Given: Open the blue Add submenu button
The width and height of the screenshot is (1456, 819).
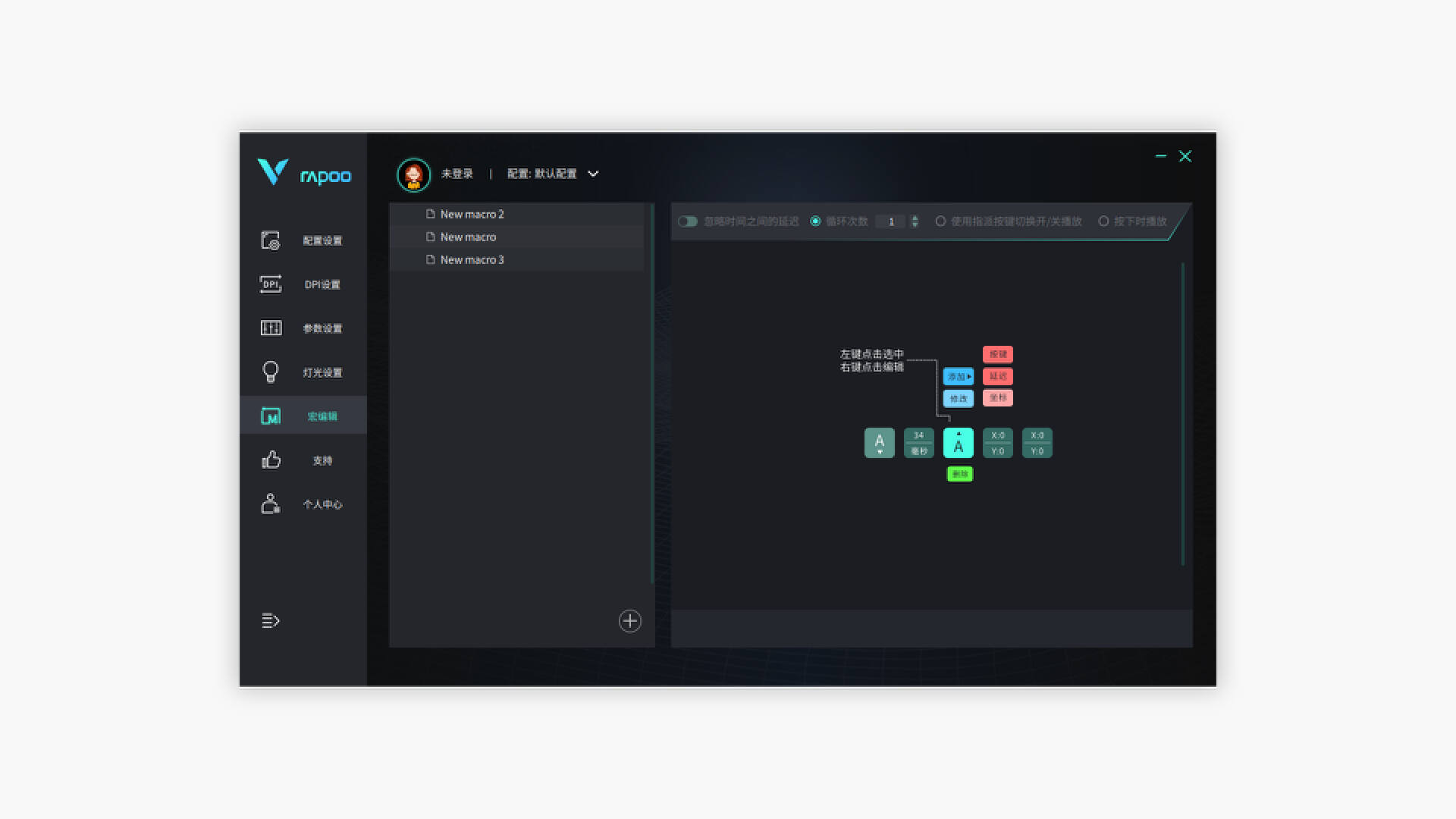Looking at the screenshot, I should 958,376.
